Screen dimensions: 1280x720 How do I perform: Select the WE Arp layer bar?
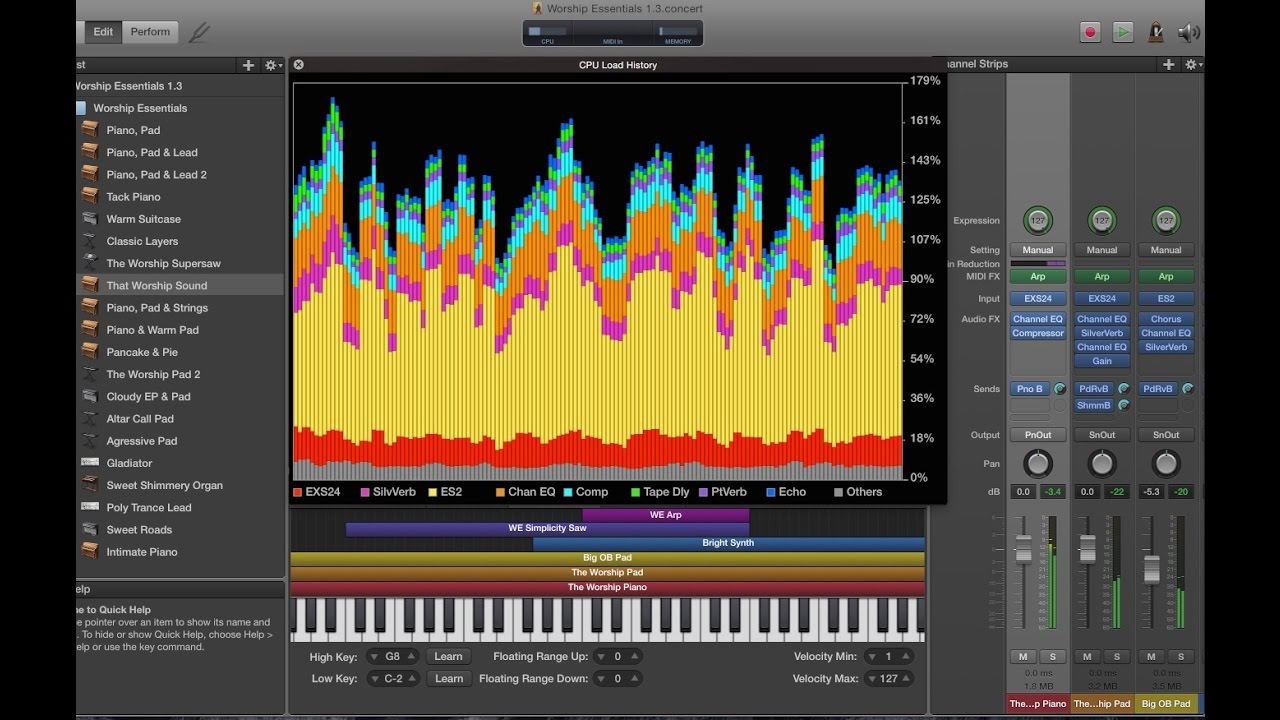665,515
